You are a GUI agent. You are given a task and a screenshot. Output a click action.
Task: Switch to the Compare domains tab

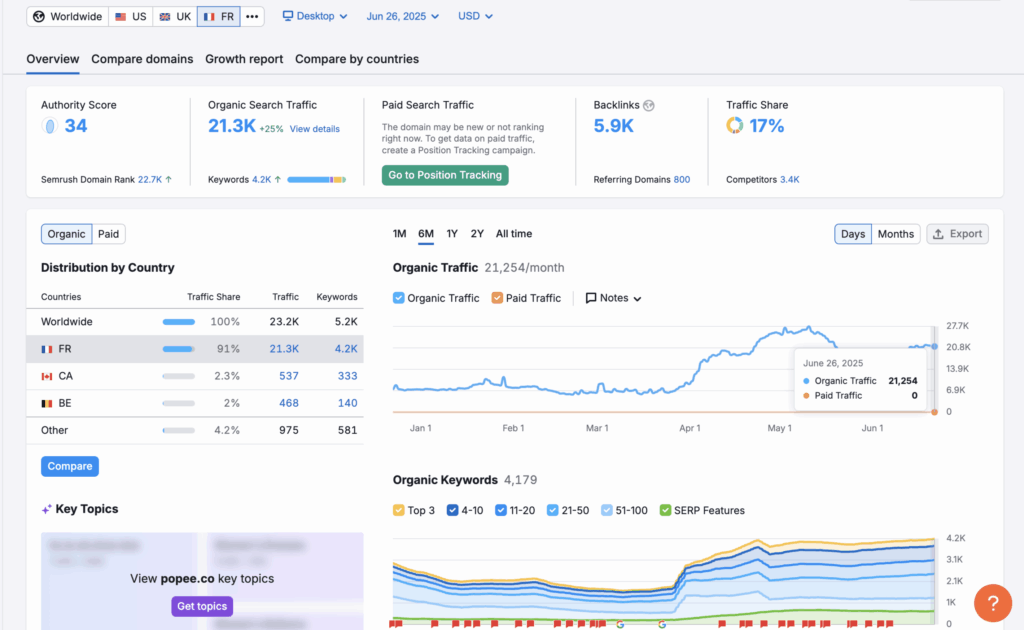coord(142,59)
